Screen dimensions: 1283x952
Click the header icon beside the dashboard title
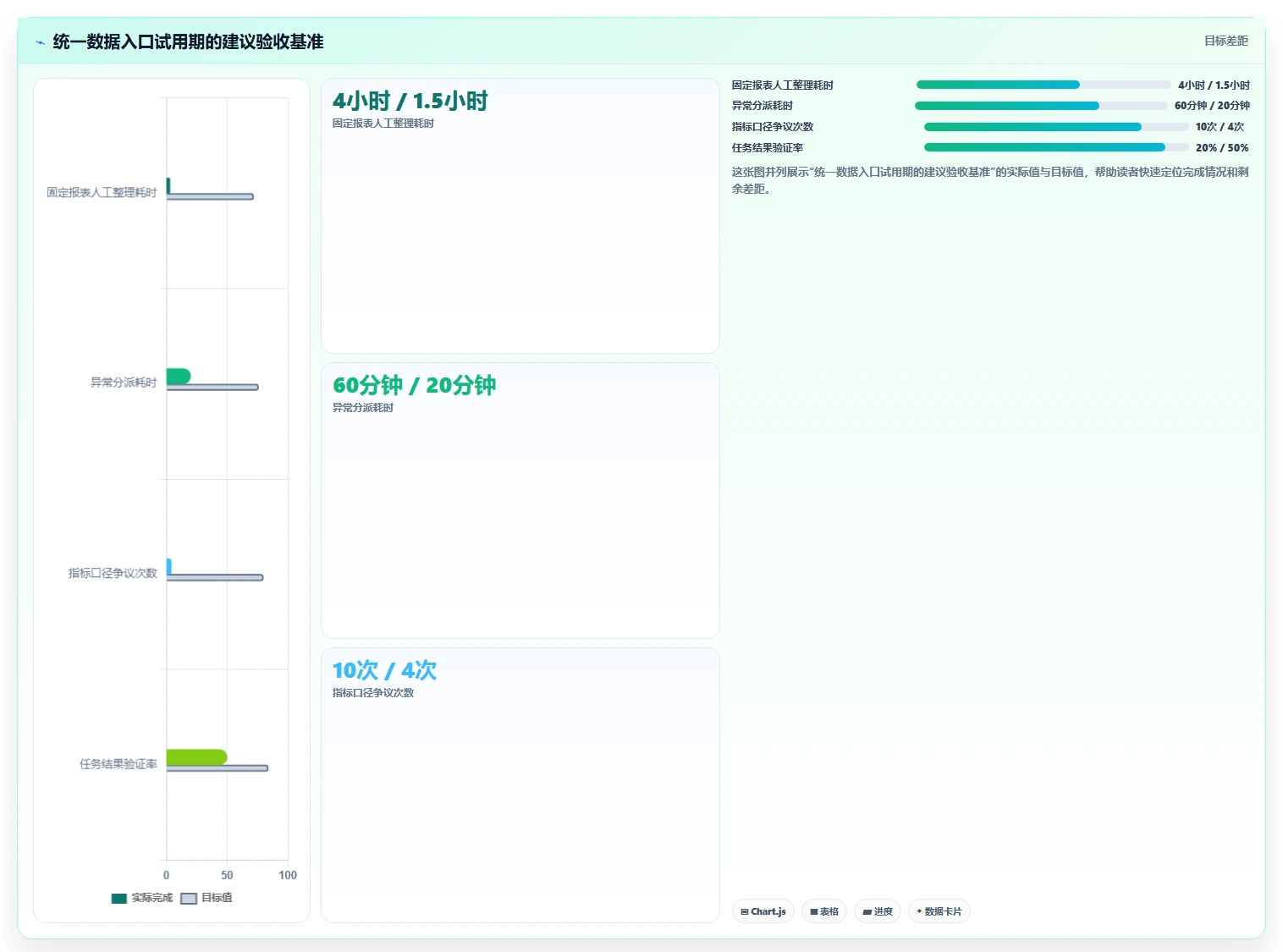tap(40, 42)
